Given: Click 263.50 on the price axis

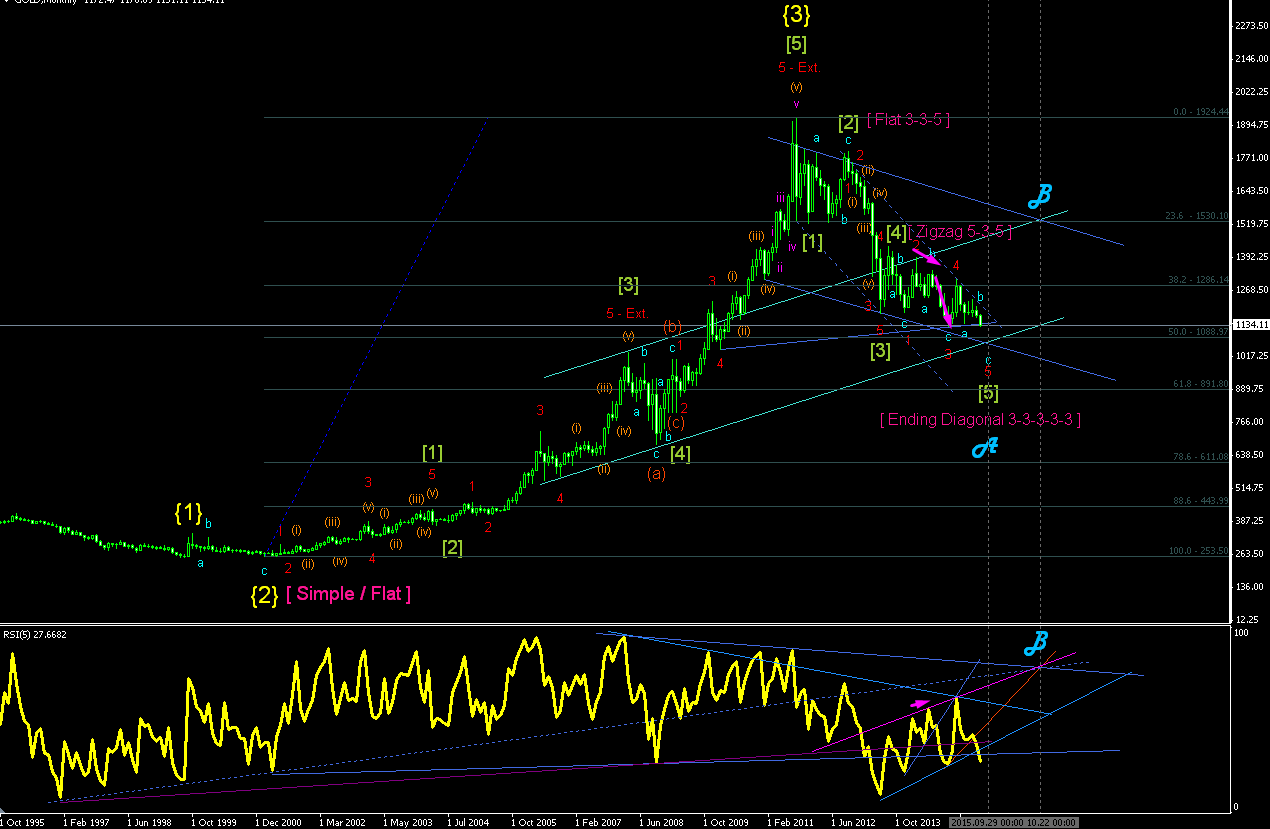Looking at the screenshot, I should pos(1250,553).
